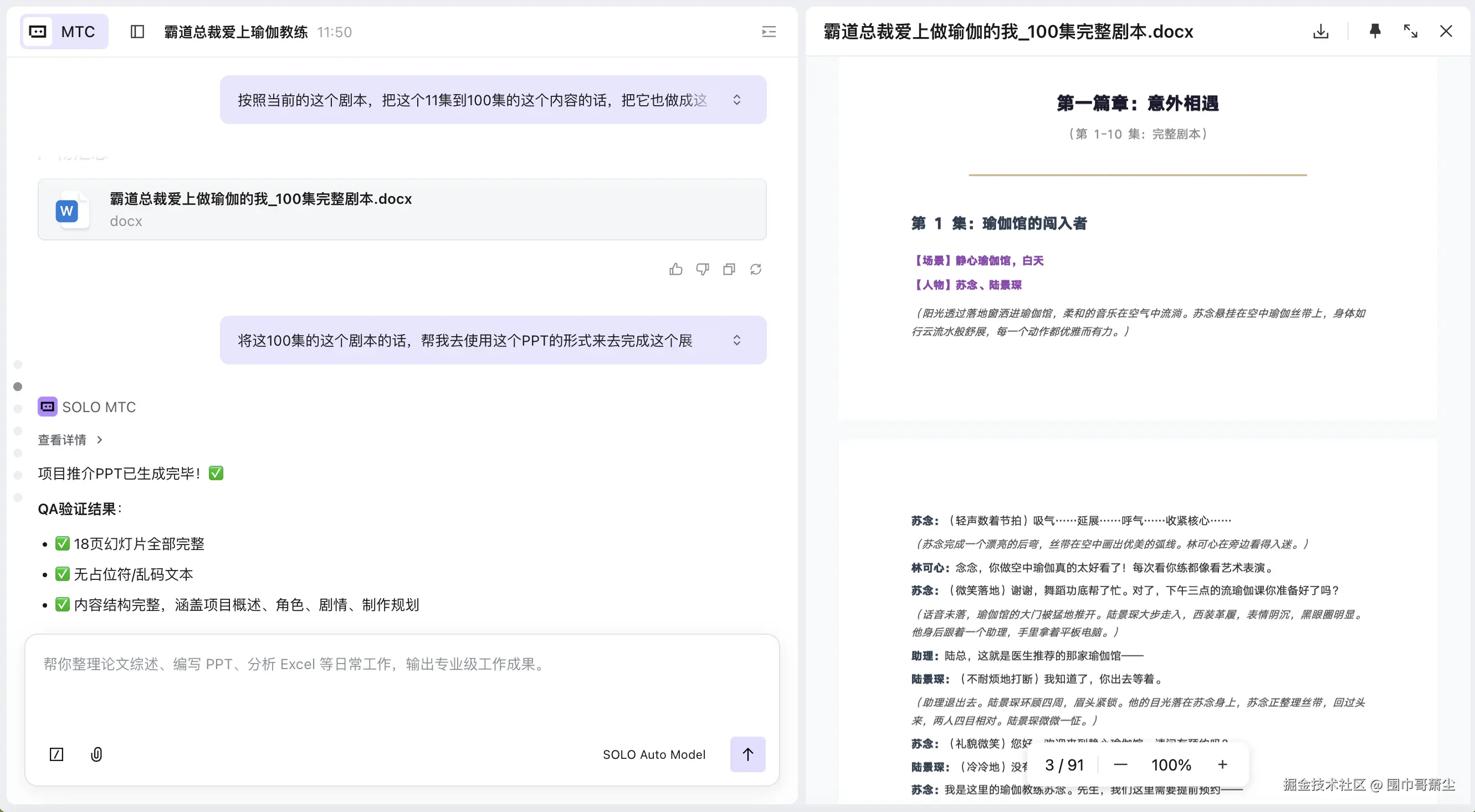
Task: Open the SOLO Auto Model selector
Action: click(654, 754)
